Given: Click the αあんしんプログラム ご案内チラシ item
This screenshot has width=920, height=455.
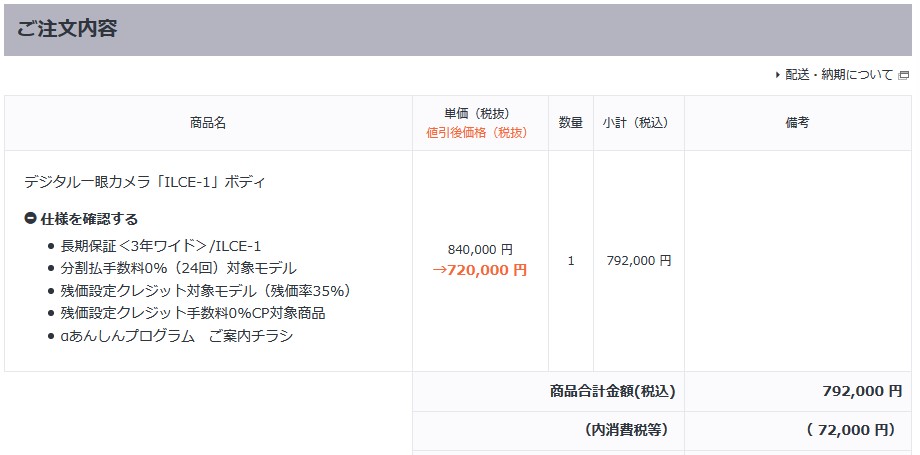Looking at the screenshot, I should 177,336.
